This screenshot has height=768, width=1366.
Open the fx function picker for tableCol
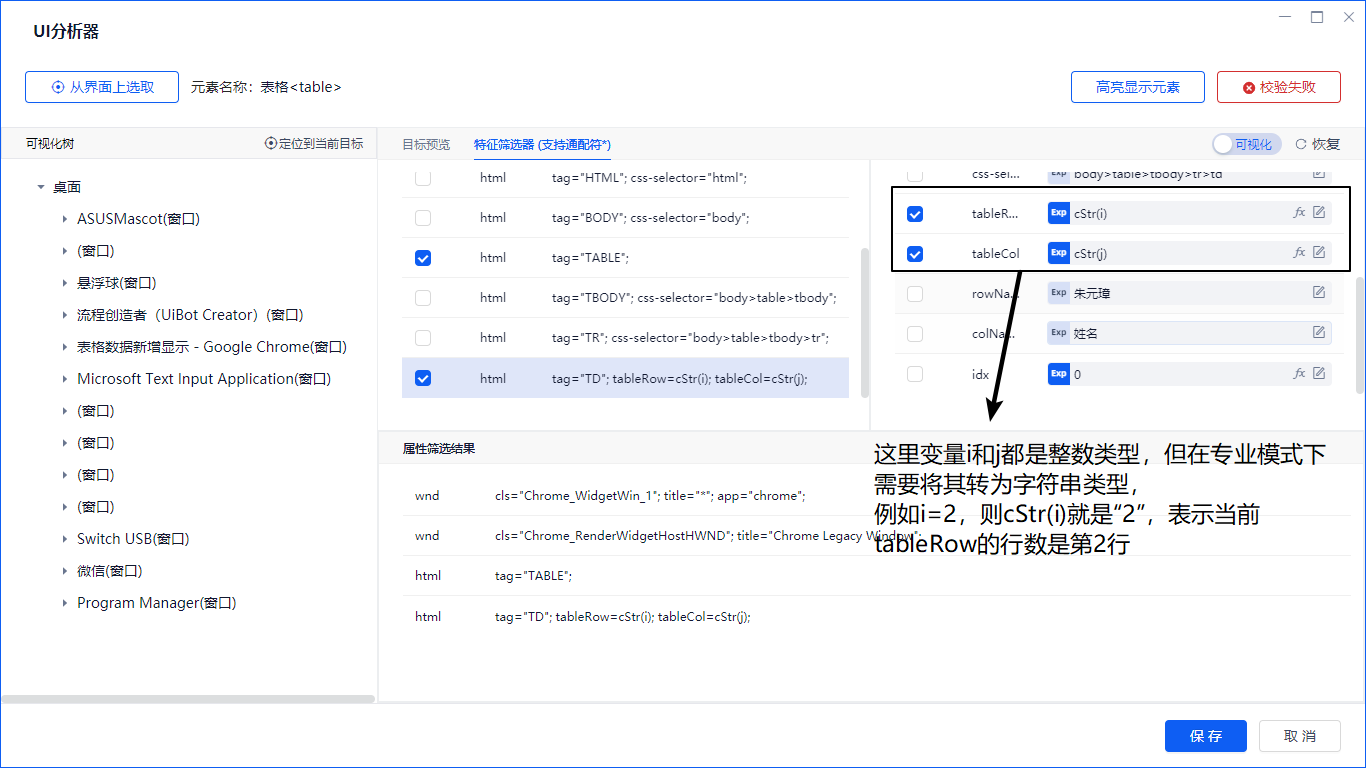click(x=1299, y=252)
